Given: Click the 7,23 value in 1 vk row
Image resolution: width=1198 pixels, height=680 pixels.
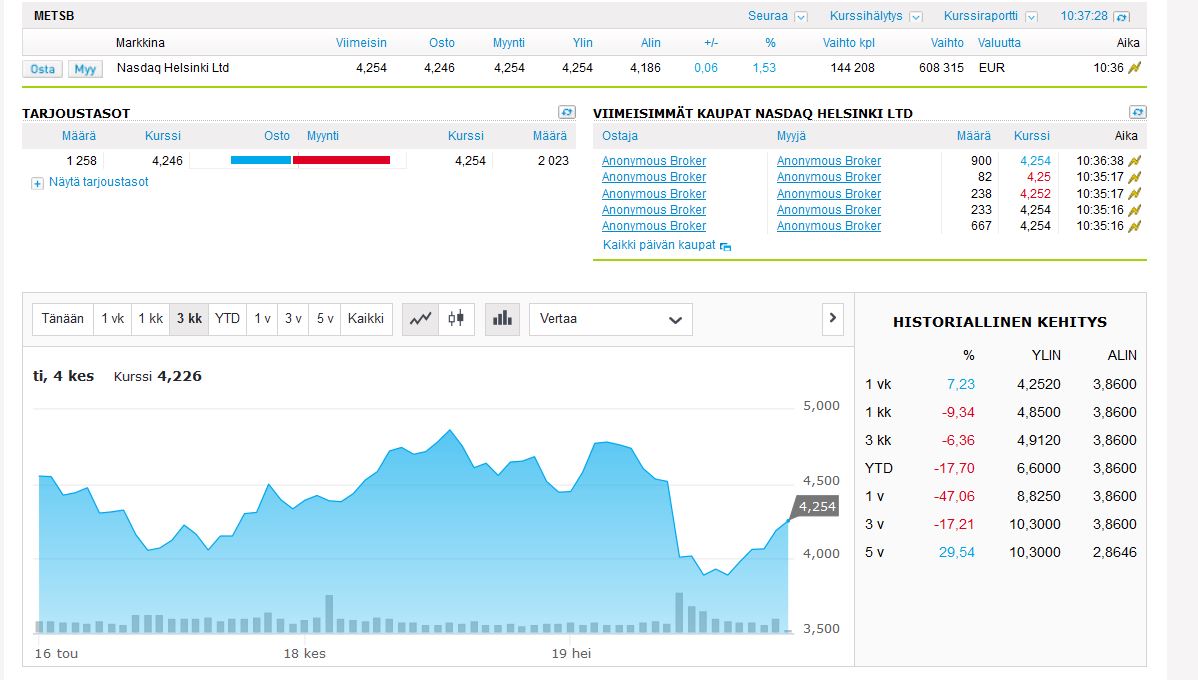Looking at the screenshot, I should point(961,384).
